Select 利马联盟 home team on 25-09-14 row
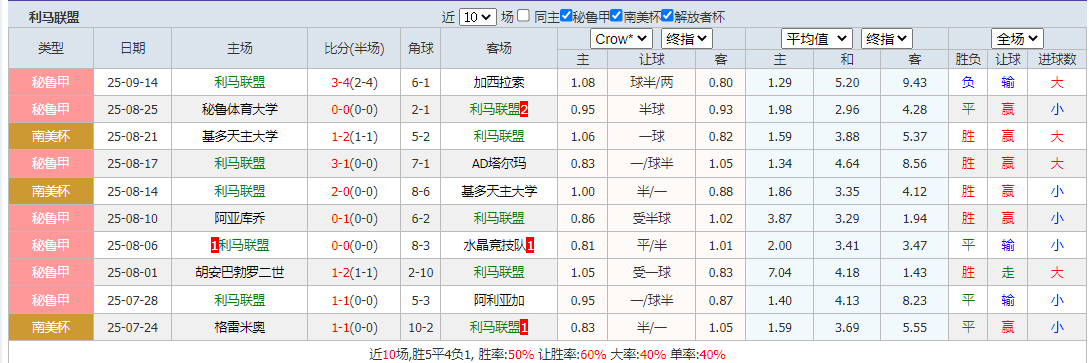The height and width of the screenshot is (363, 1089). click(x=240, y=83)
